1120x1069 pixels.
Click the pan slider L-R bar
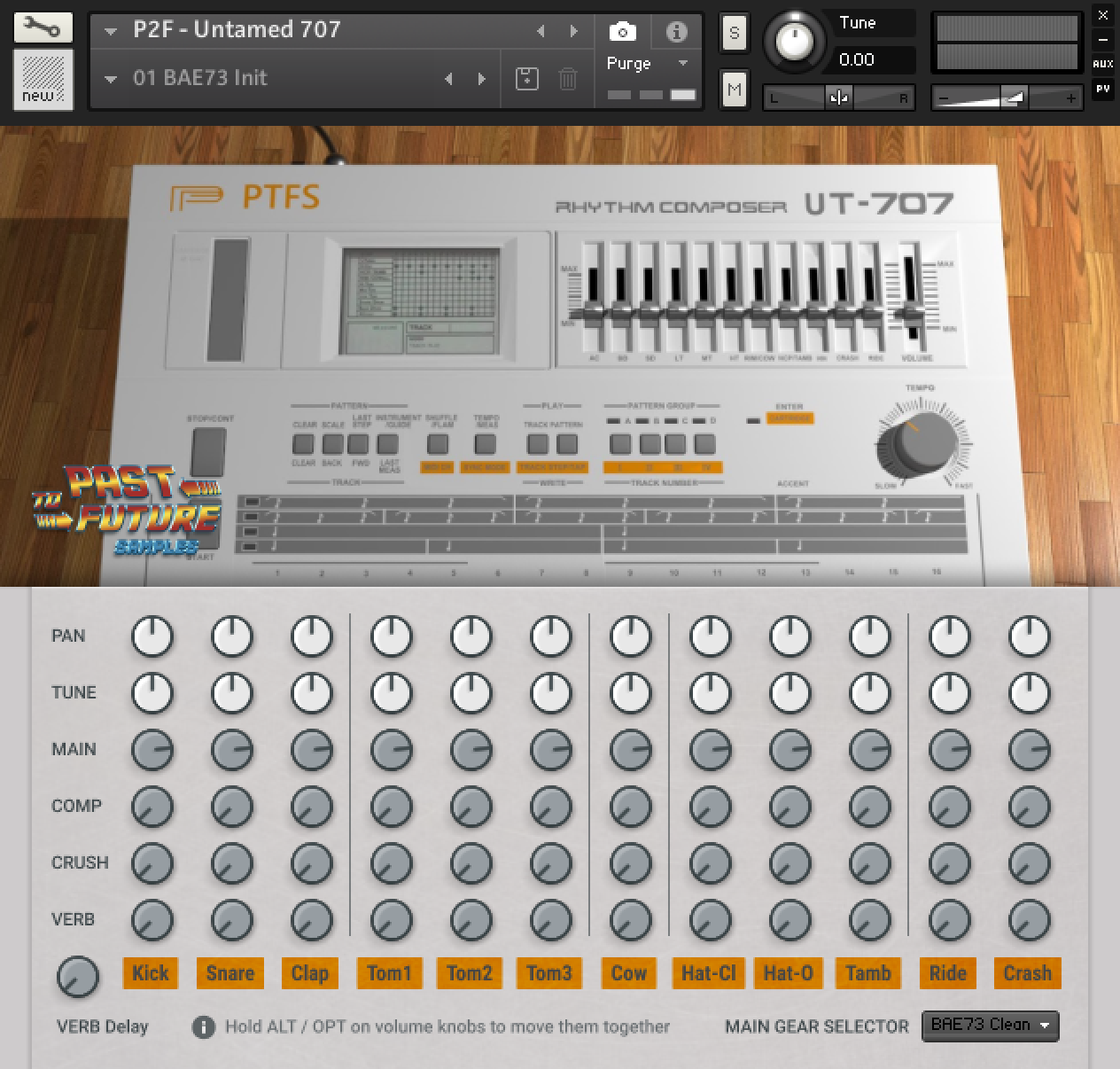click(x=839, y=98)
